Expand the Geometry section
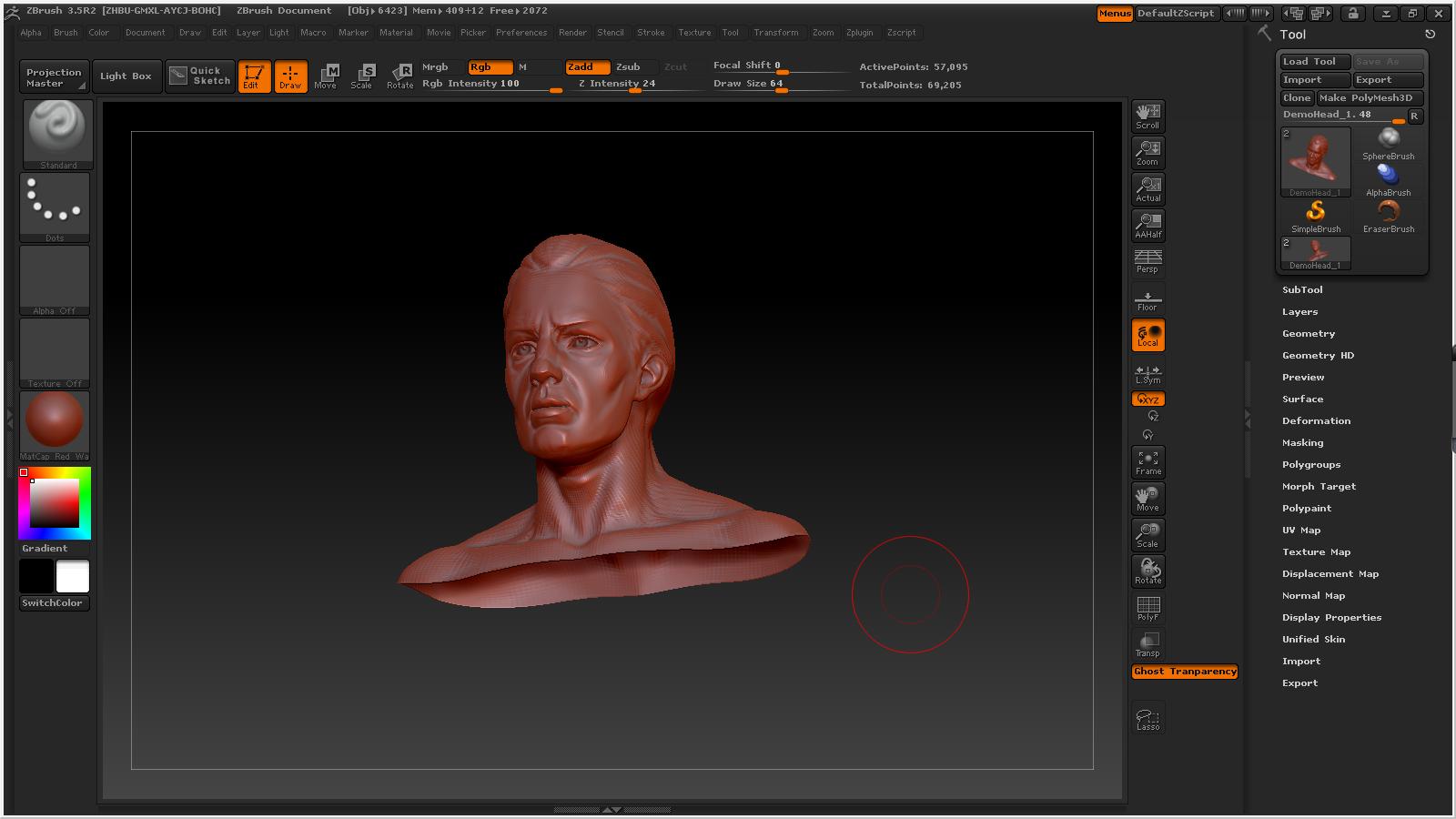This screenshot has width=1456, height=819. pos(1309,333)
